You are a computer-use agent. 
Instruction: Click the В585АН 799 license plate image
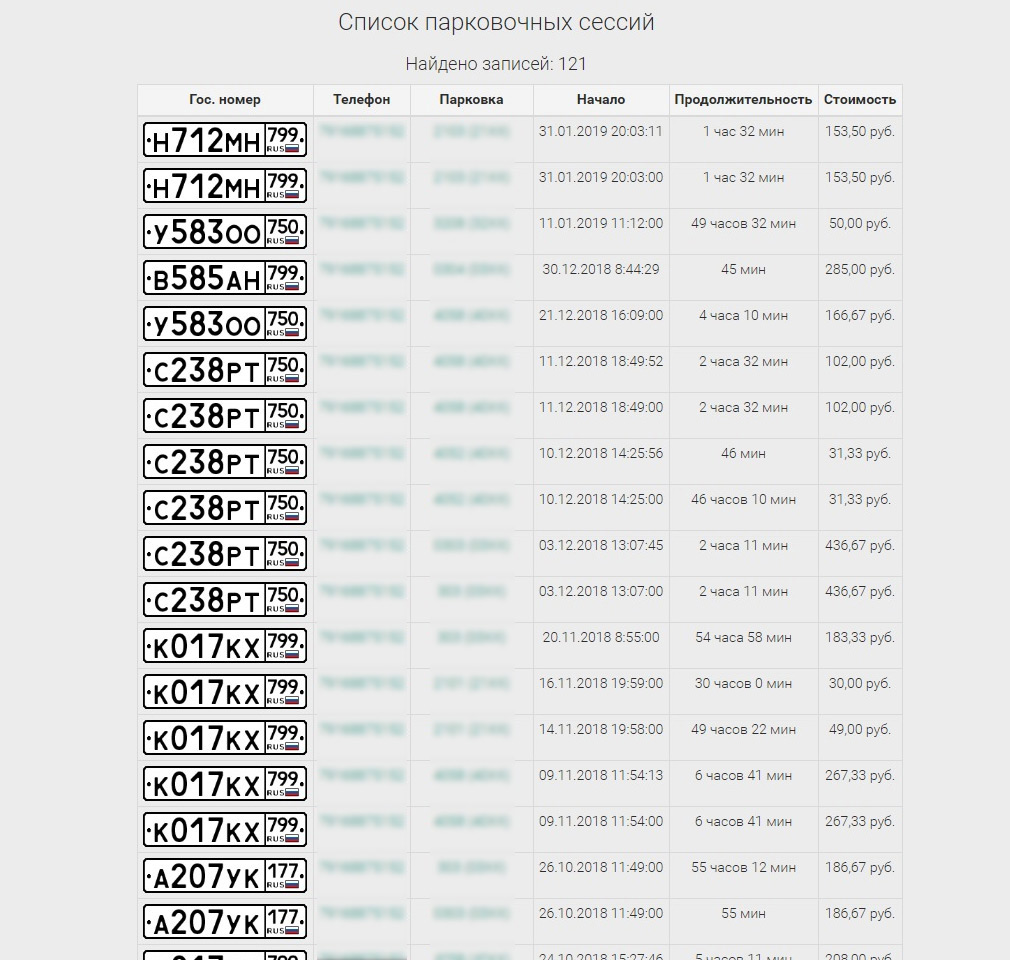pyautogui.click(x=225, y=278)
